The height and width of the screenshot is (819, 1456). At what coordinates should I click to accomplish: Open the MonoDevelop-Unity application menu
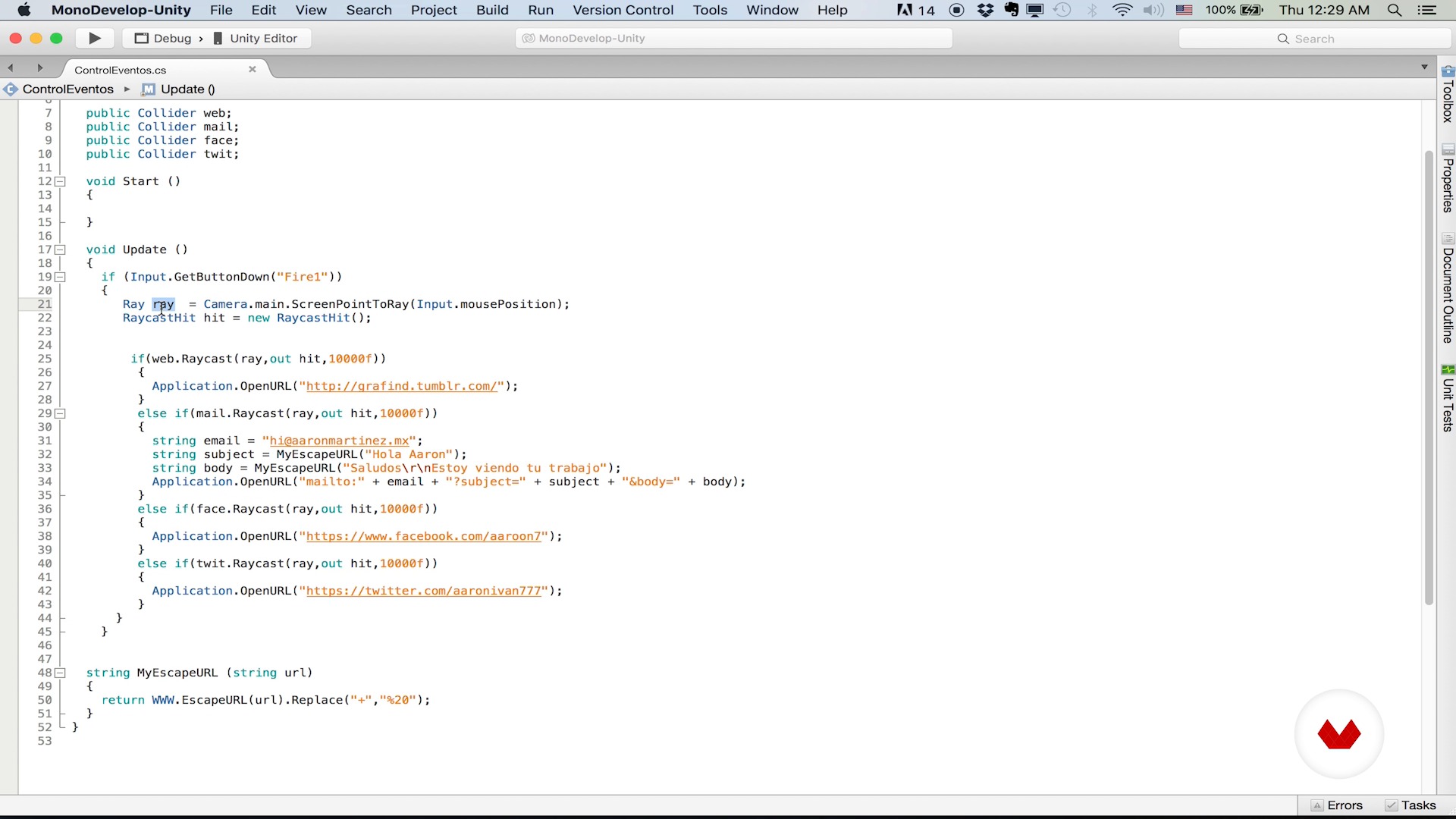pyautogui.click(x=121, y=10)
